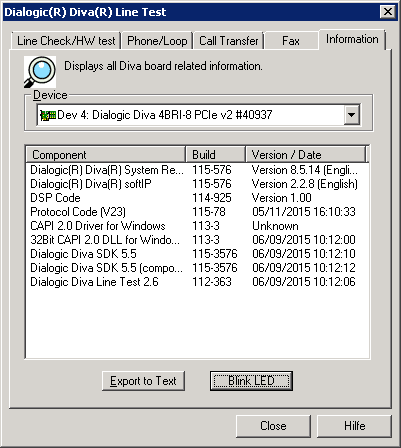Click the 05/11/2015 16:10:33 date cell

point(304,212)
